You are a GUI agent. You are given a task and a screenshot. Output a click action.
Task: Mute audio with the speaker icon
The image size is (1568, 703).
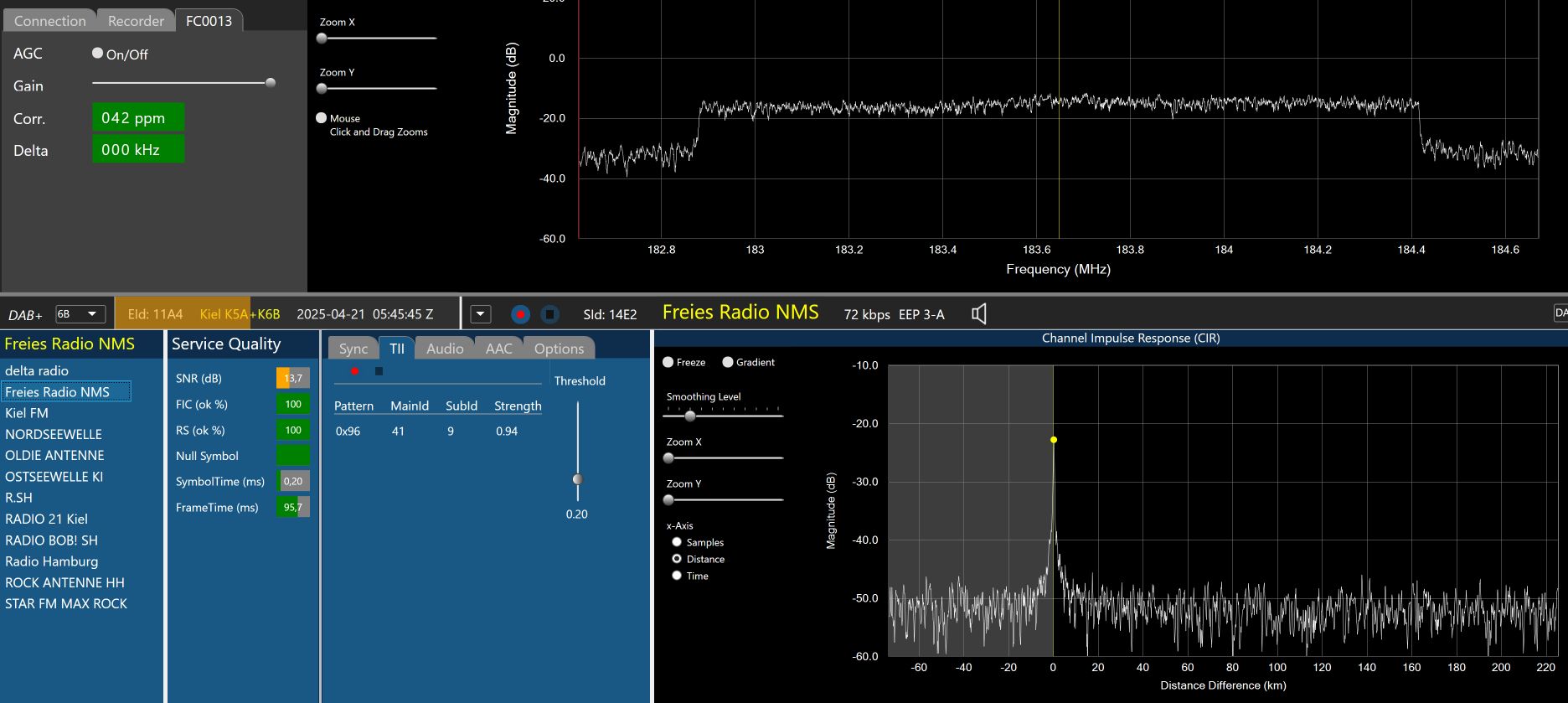tap(978, 314)
